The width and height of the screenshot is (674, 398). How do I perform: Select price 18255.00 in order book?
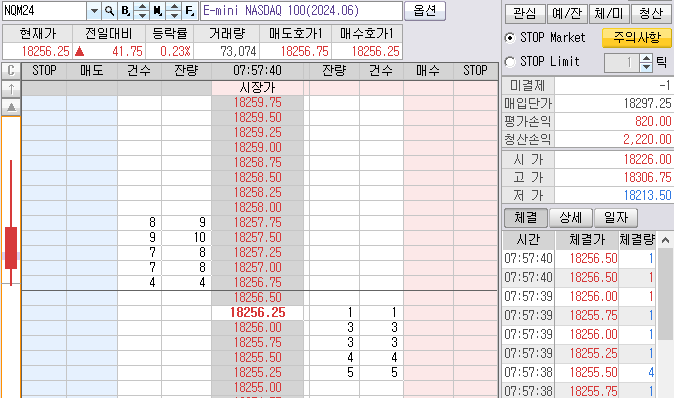[x=257, y=388]
